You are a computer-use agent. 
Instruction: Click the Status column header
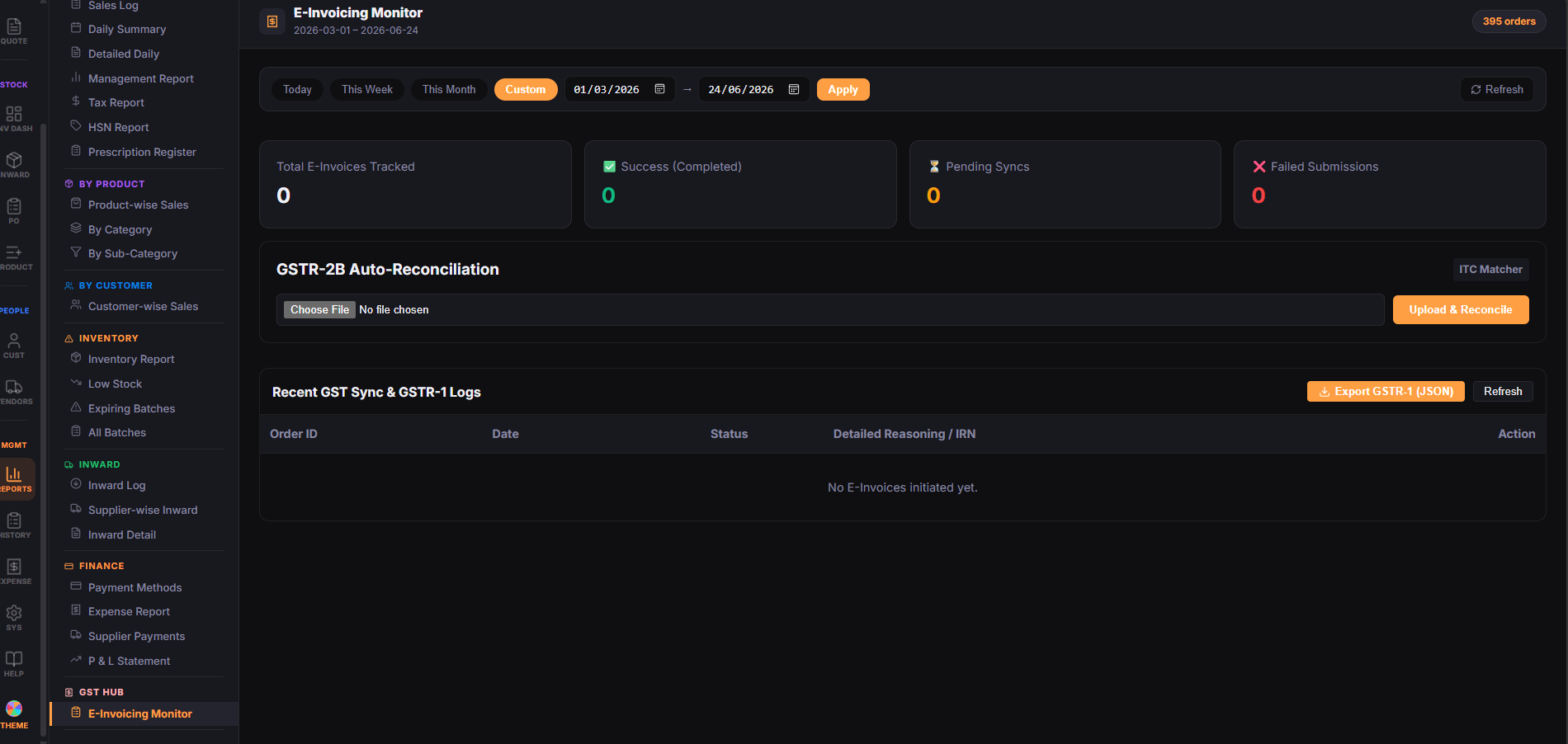[729, 434]
